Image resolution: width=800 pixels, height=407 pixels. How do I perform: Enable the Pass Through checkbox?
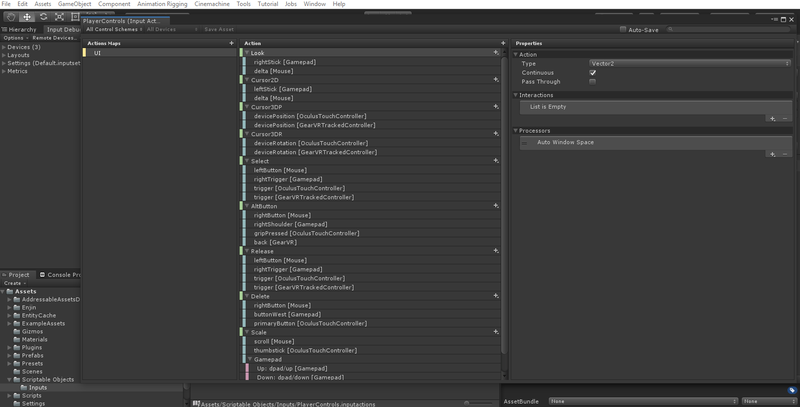click(x=592, y=82)
